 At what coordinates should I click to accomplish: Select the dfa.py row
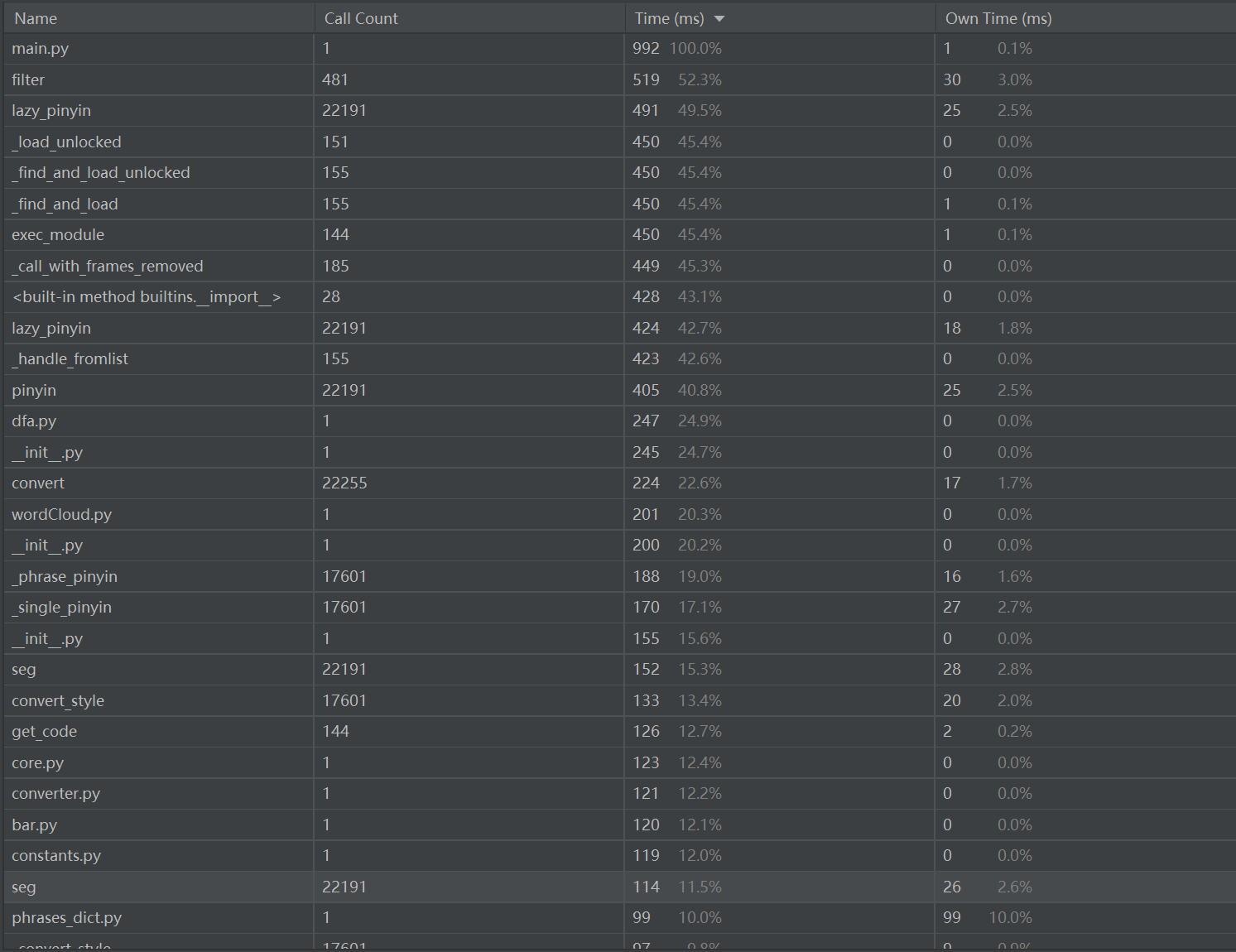619,421
